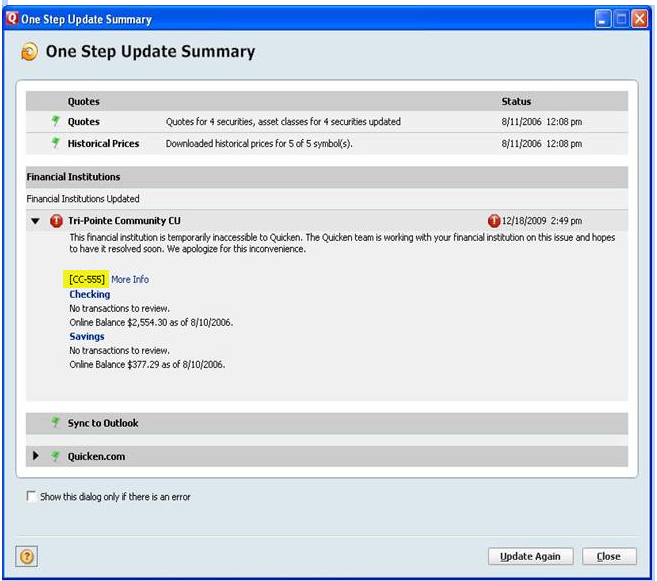
Task: Click the Historical Prices row label
Action: 103,144
